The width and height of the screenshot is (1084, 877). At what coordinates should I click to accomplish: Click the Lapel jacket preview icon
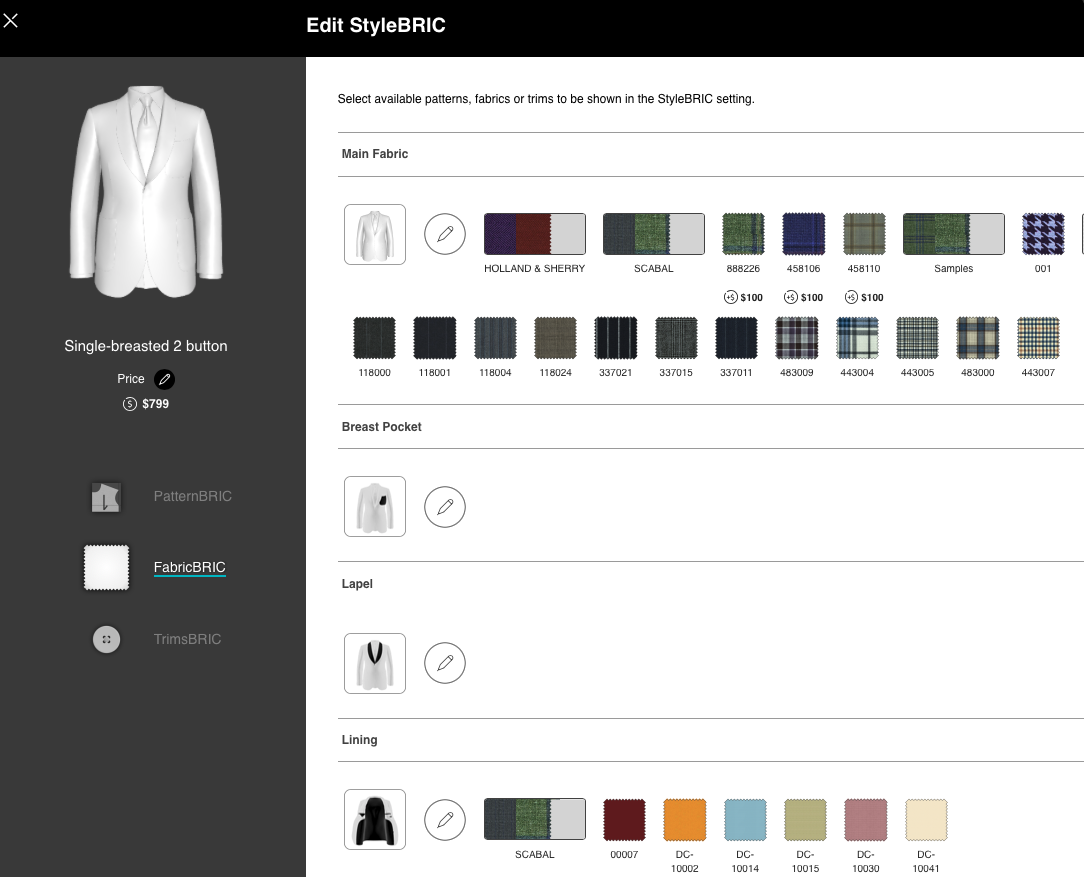pos(375,663)
